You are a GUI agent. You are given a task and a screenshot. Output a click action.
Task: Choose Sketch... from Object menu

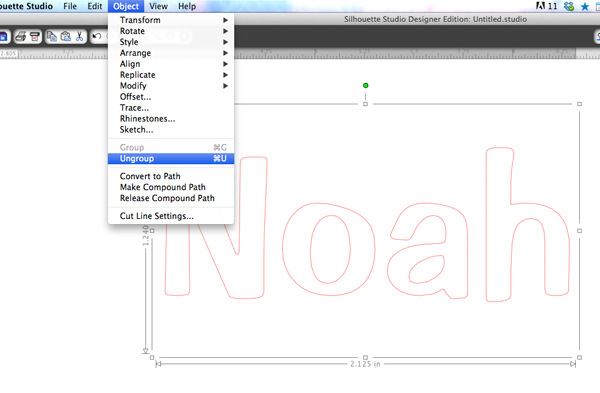171,130
